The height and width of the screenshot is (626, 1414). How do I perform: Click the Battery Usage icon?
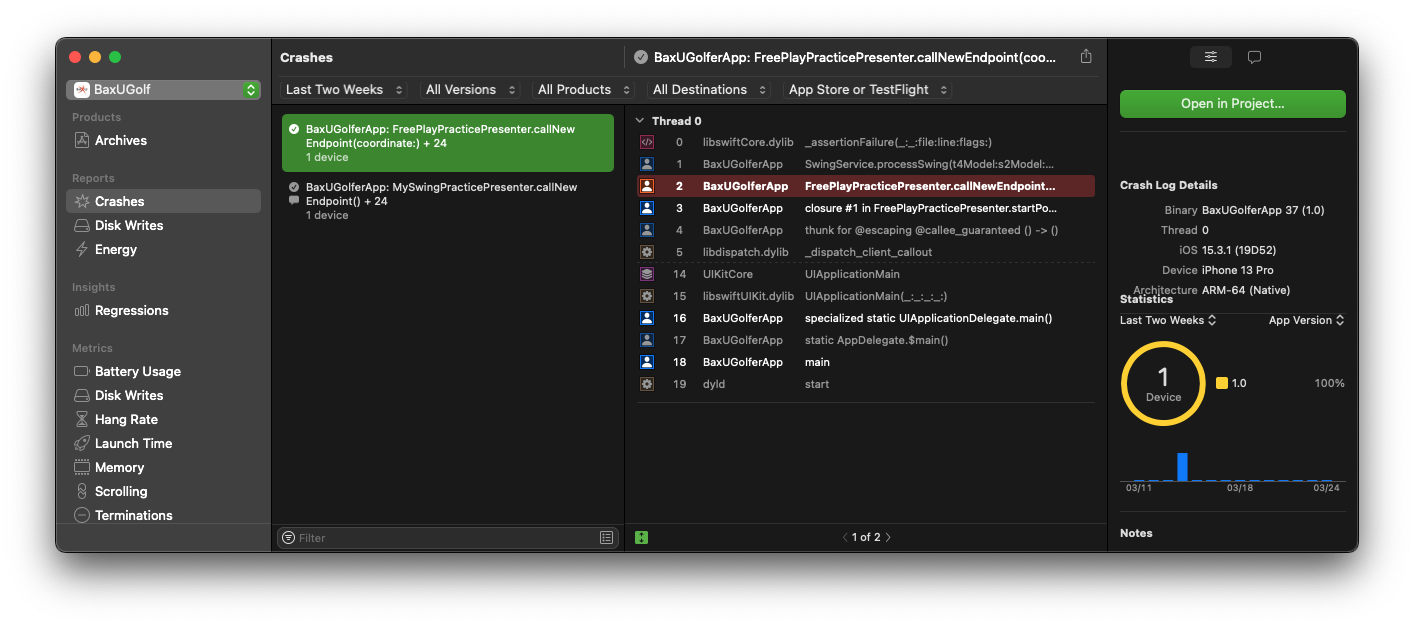point(82,371)
